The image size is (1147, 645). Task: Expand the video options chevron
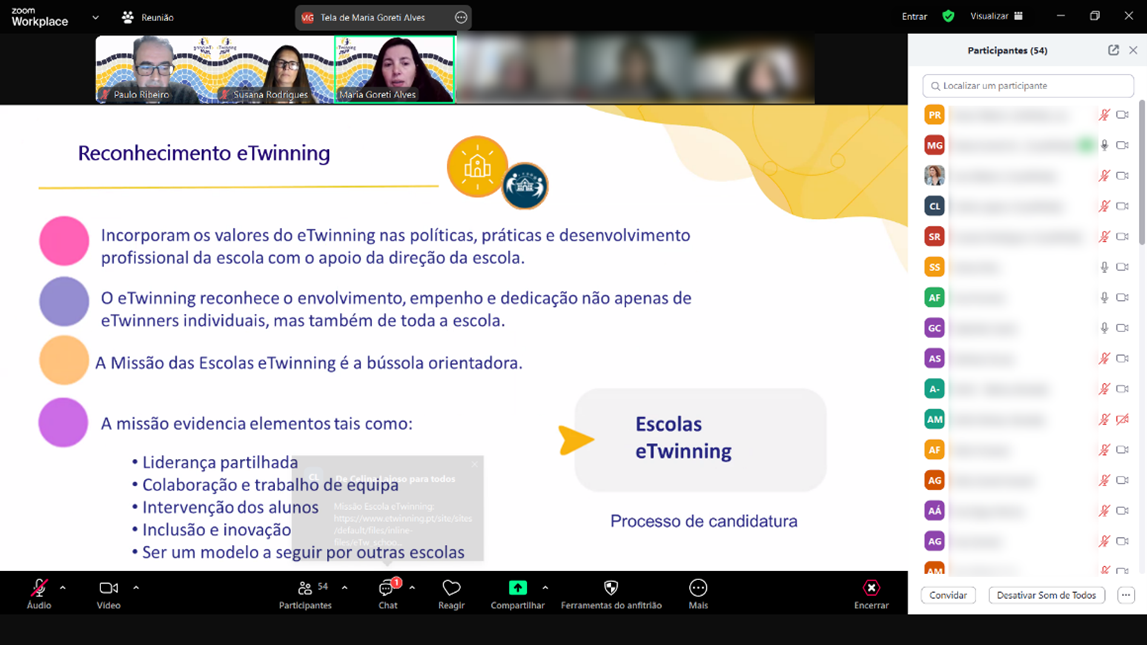(x=136, y=587)
